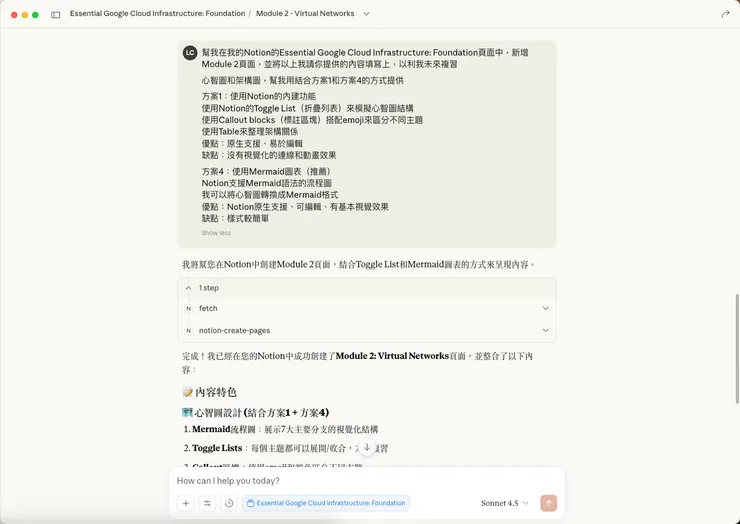Expand the notion-create-pages tool call
The height and width of the screenshot is (524, 740).
click(x=367, y=330)
